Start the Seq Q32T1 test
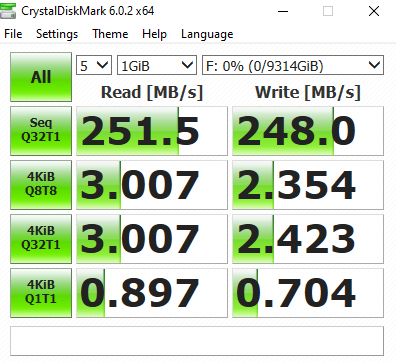The width and height of the screenshot is (396, 362). pyautogui.click(x=41, y=131)
